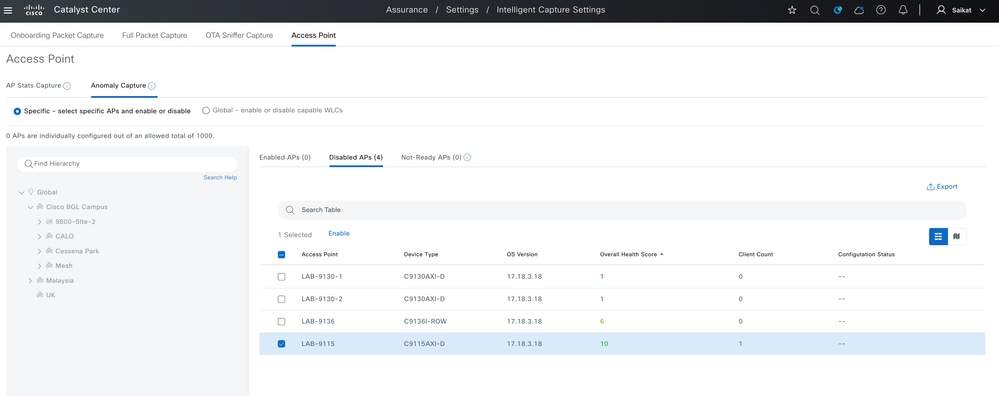
Task: Open the Onboarding Packet Capture tab
Action: [x=57, y=36]
